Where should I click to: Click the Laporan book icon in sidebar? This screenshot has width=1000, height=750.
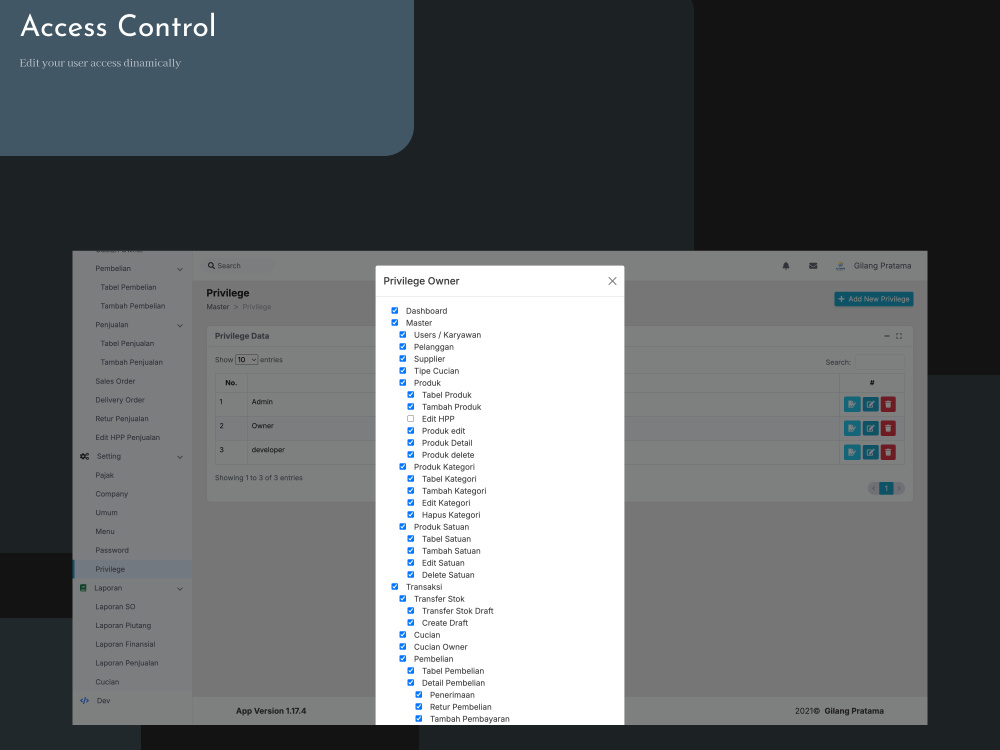coord(83,588)
